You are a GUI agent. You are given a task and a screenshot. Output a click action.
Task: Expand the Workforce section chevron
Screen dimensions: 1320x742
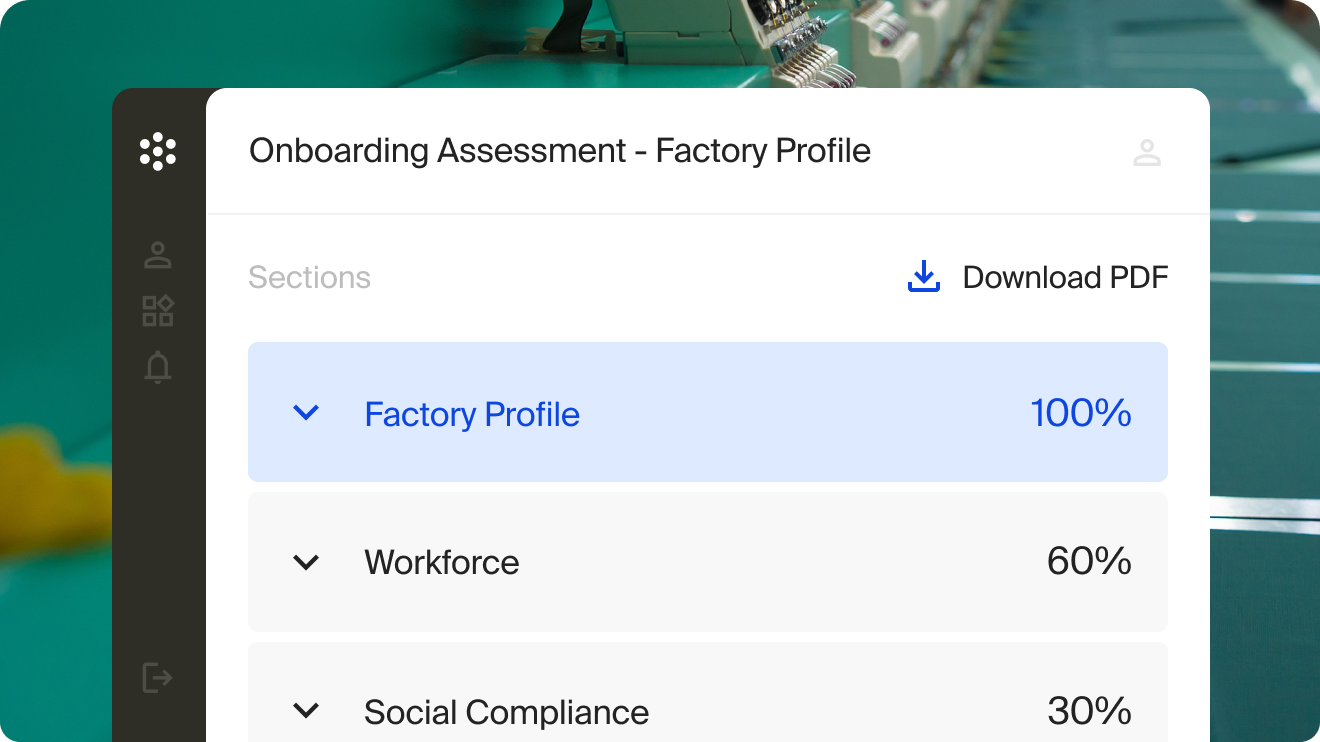click(306, 563)
